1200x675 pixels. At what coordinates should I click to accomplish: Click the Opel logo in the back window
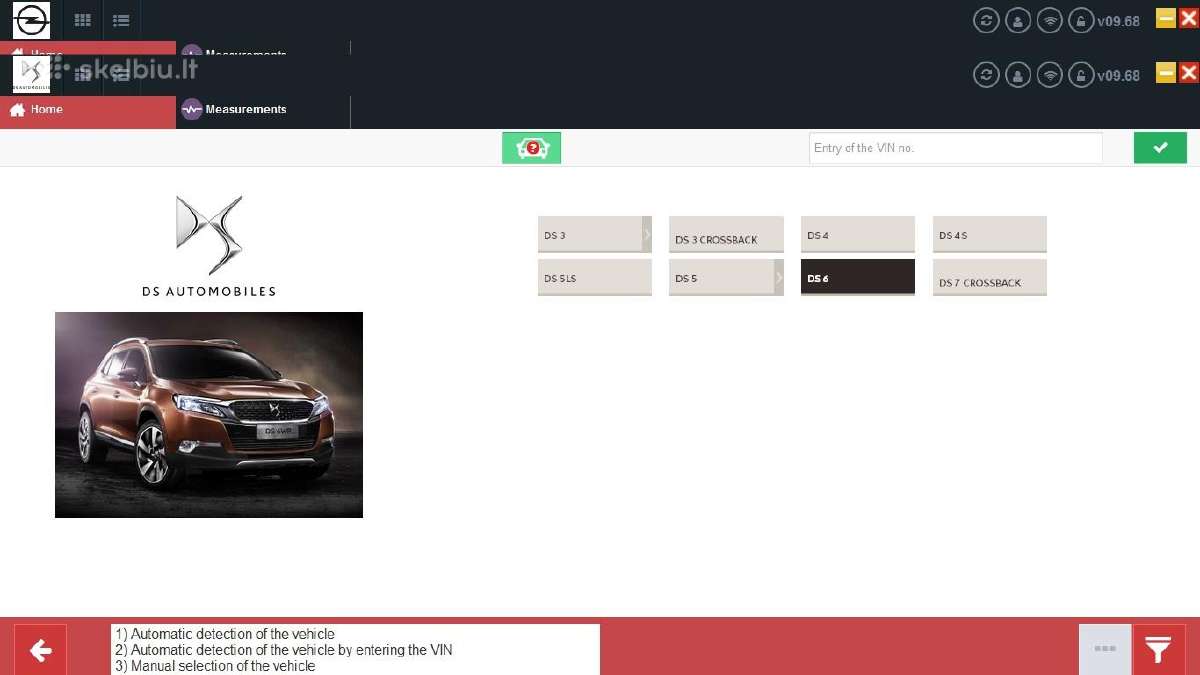tap(32, 20)
